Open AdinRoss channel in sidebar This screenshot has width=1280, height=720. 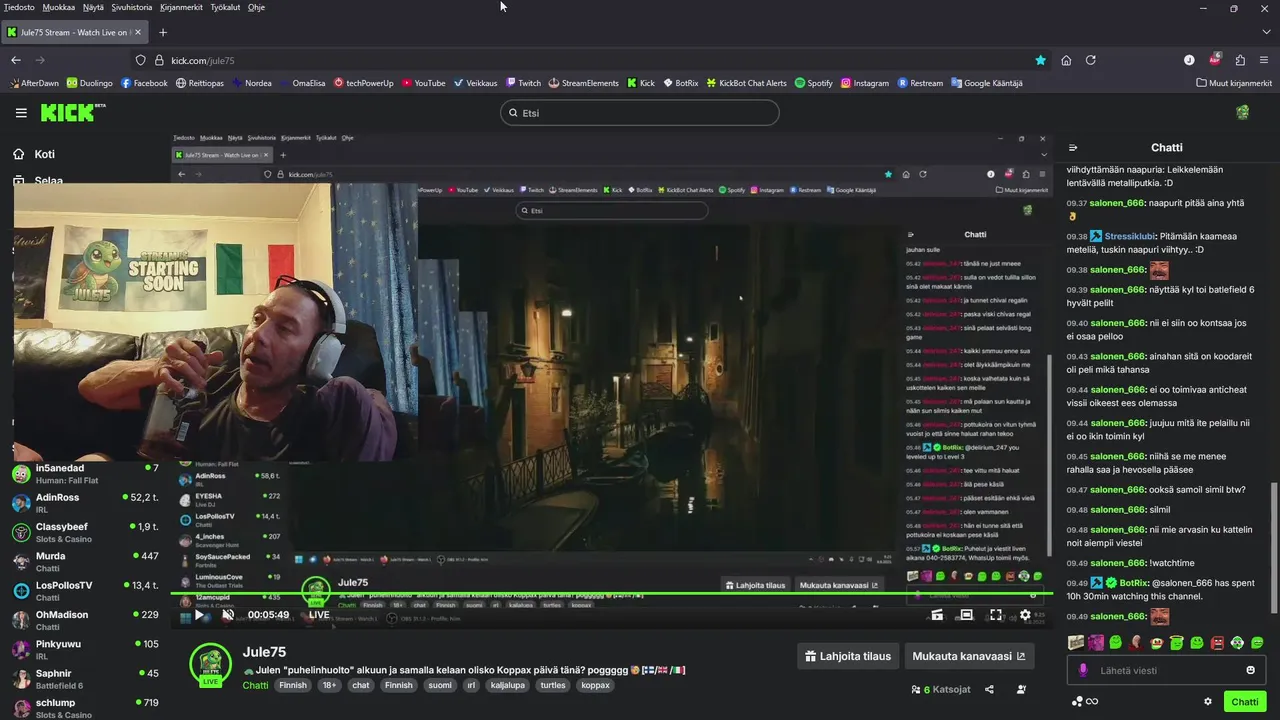pos(85,503)
